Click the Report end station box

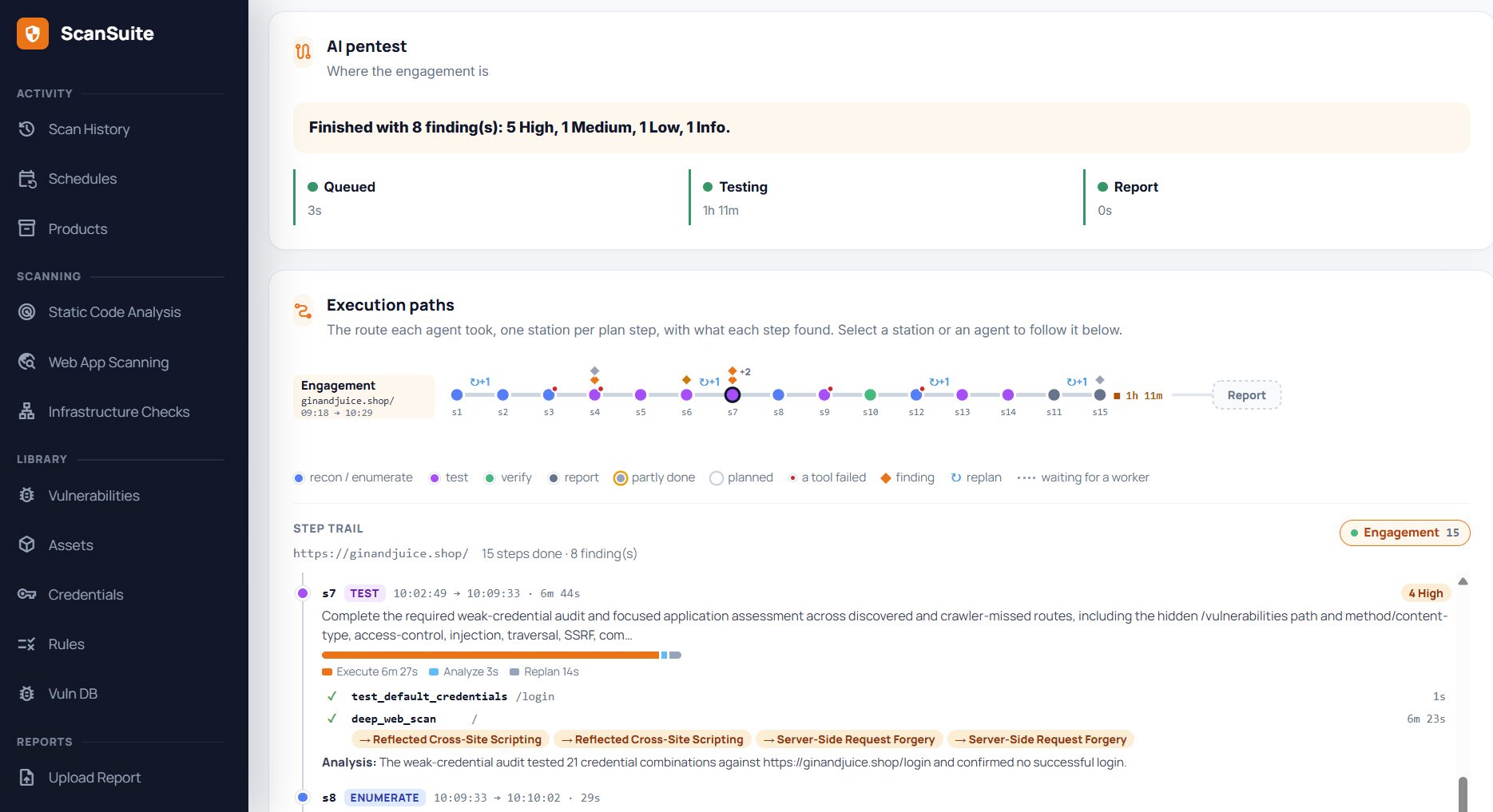click(x=1247, y=395)
